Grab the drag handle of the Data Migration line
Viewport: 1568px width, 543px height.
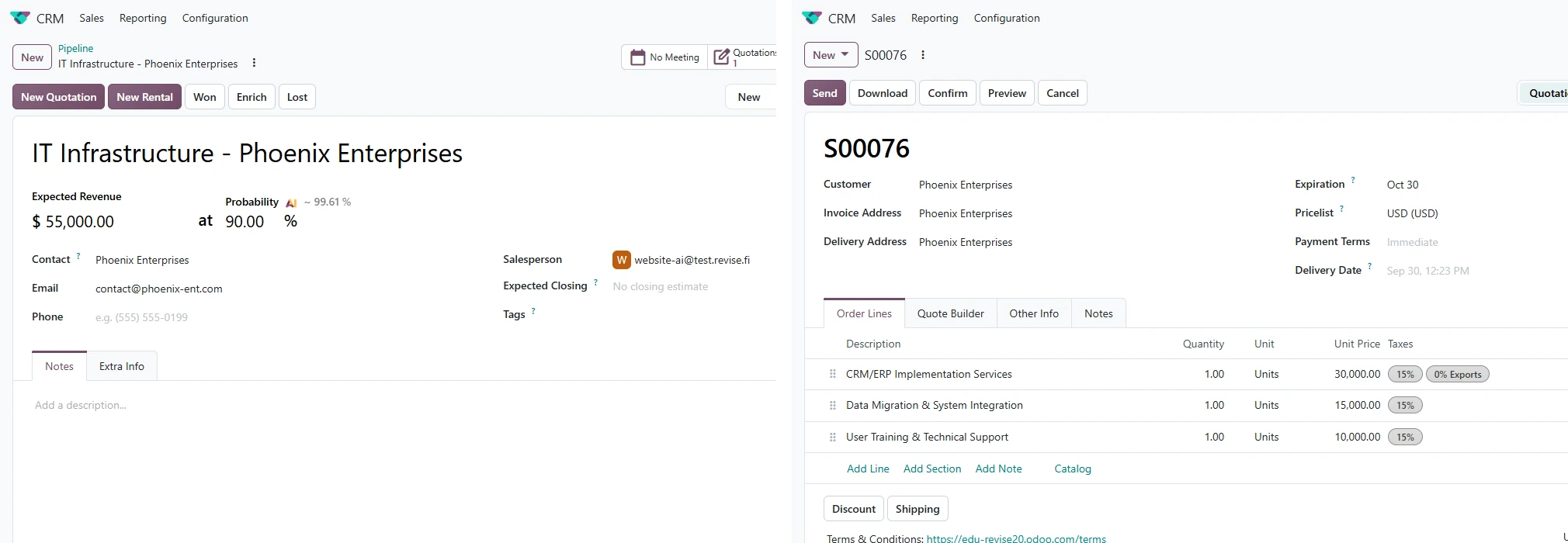coord(833,405)
